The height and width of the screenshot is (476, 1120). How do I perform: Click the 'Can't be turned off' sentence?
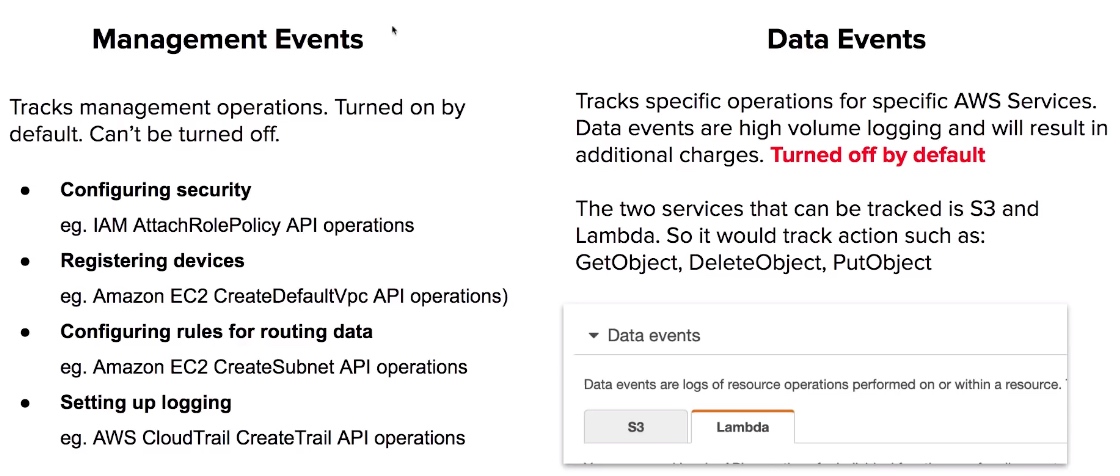144,133
